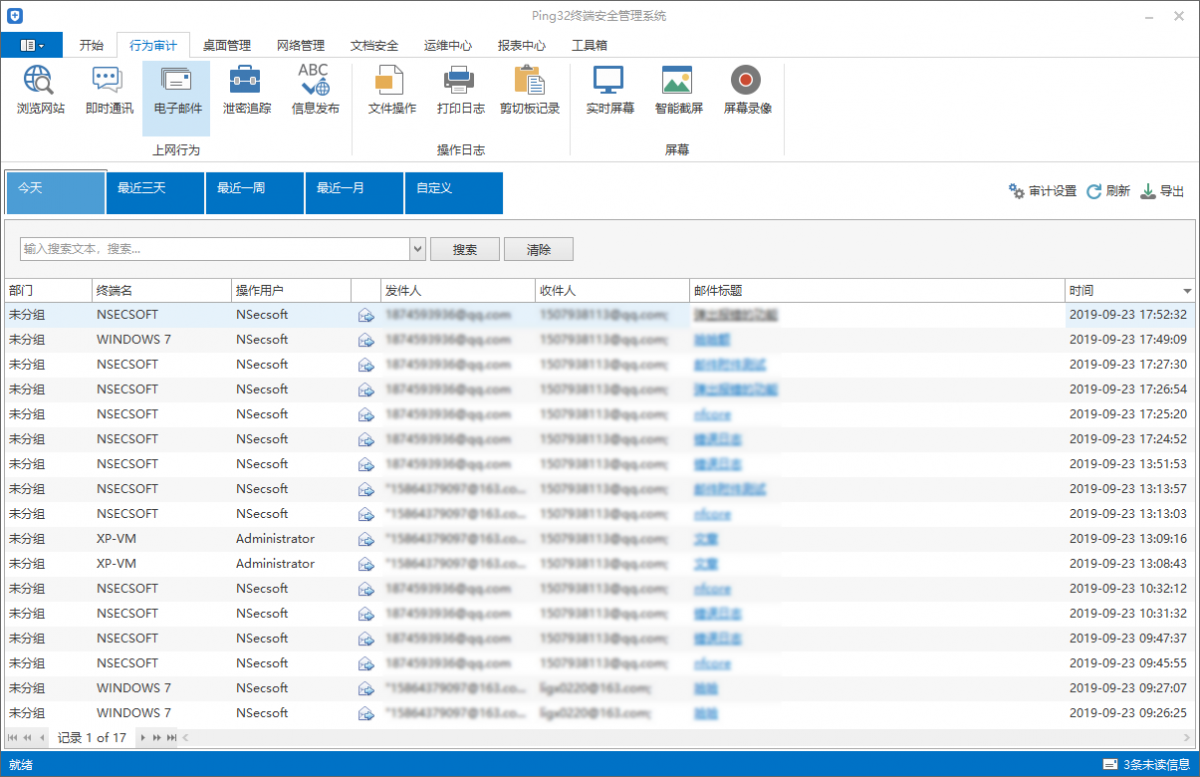Switch to the 桌面管理 ribbon tab

coord(227,45)
